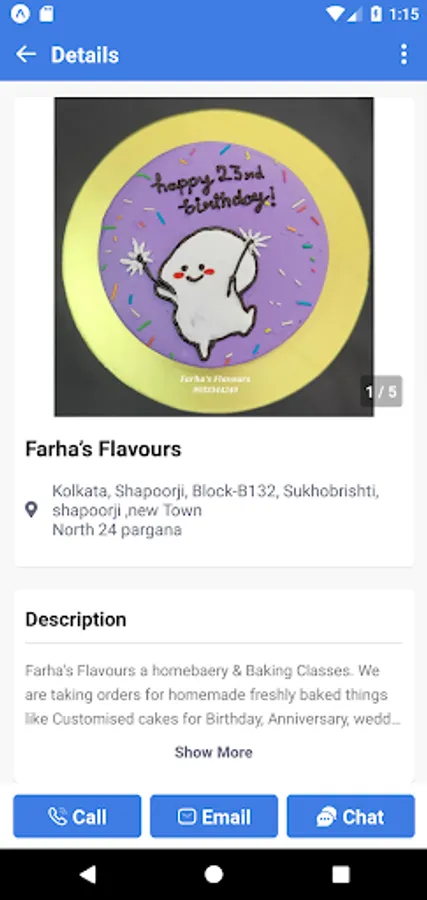427x900 pixels.
Task: Go back using the arrow icon
Action: [26, 55]
